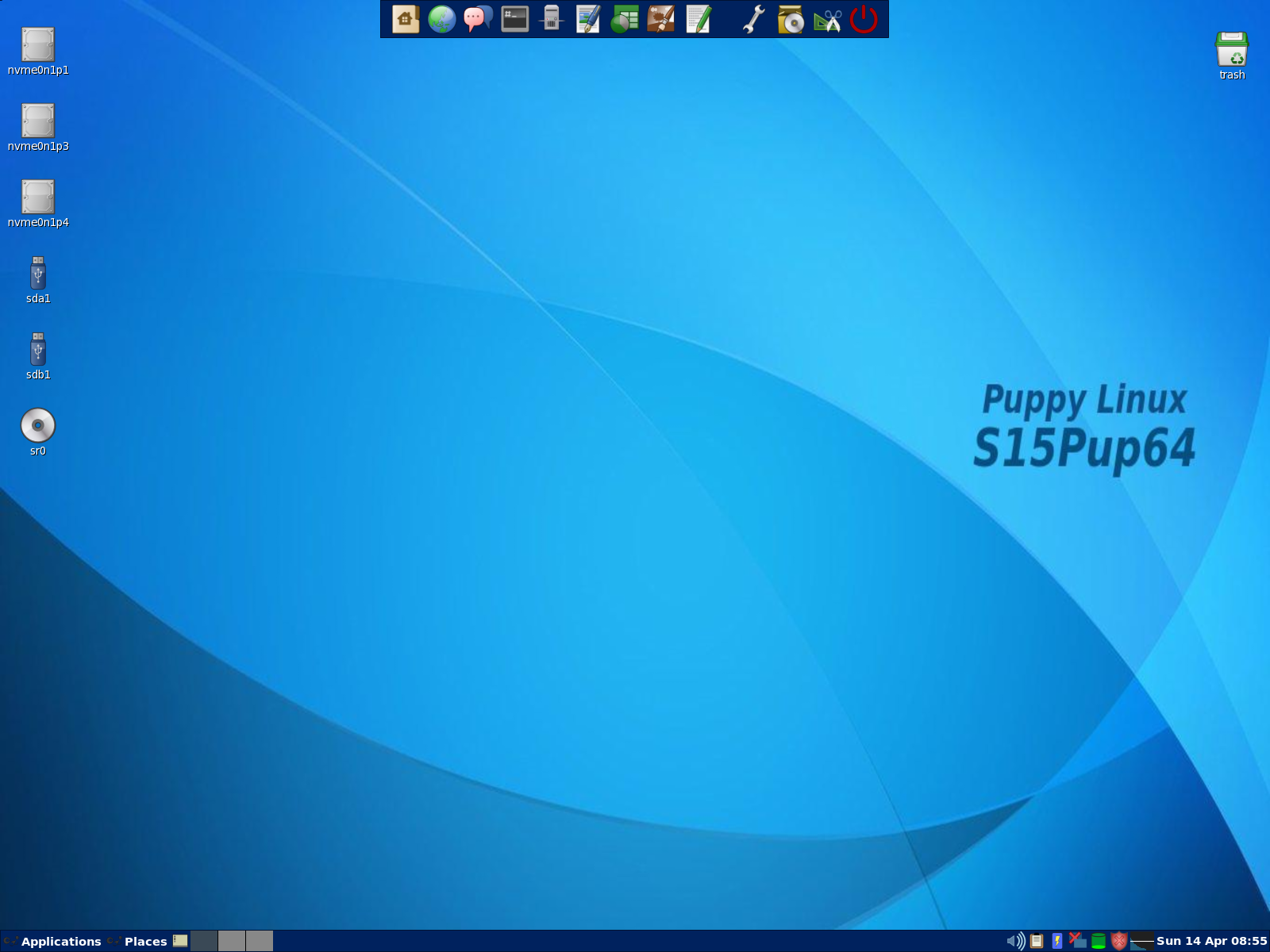Launch the terminal console icon
Screen dimensions: 1270x952
[x=515, y=19]
